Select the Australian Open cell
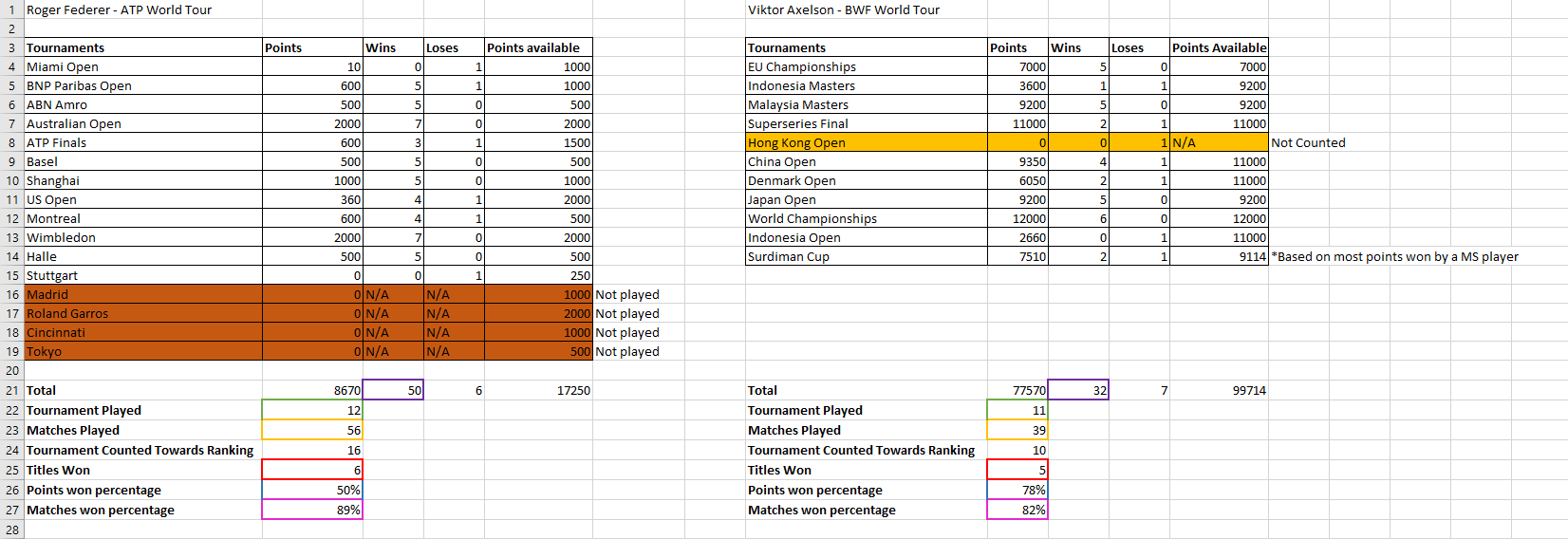This screenshot has height=539, width=1568. click(x=143, y=123)
